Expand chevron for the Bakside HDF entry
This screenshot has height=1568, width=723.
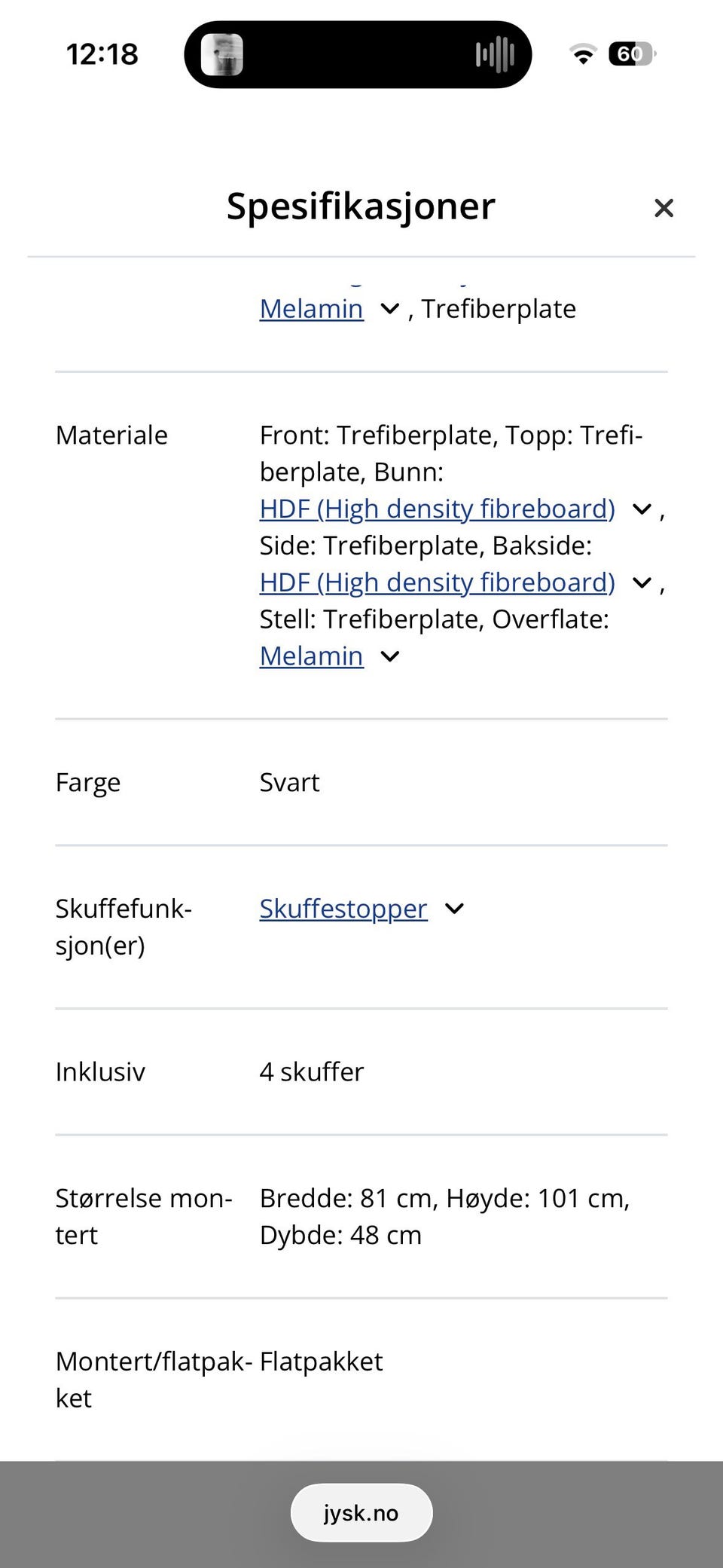[x=642, y=582]
